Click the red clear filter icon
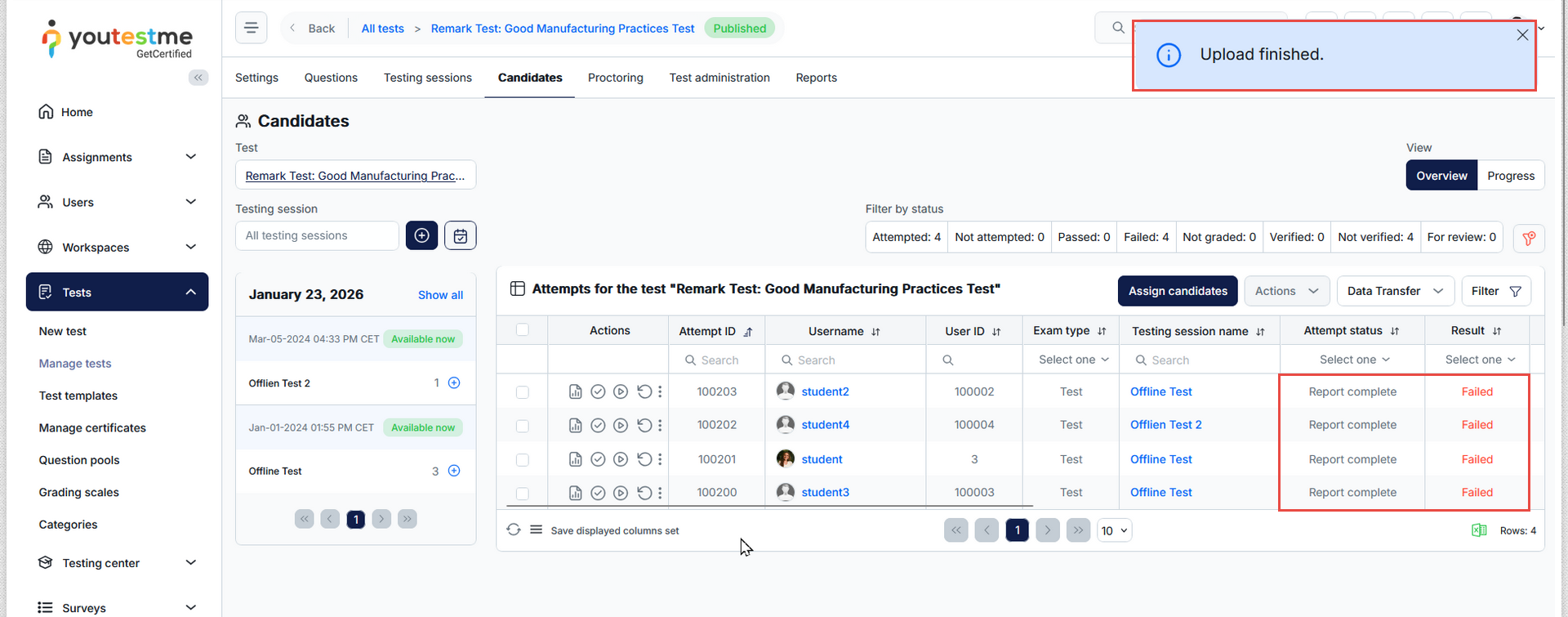Viewport: 1568px width, 617px height. pyautogui.click(x=1529, y=238)
